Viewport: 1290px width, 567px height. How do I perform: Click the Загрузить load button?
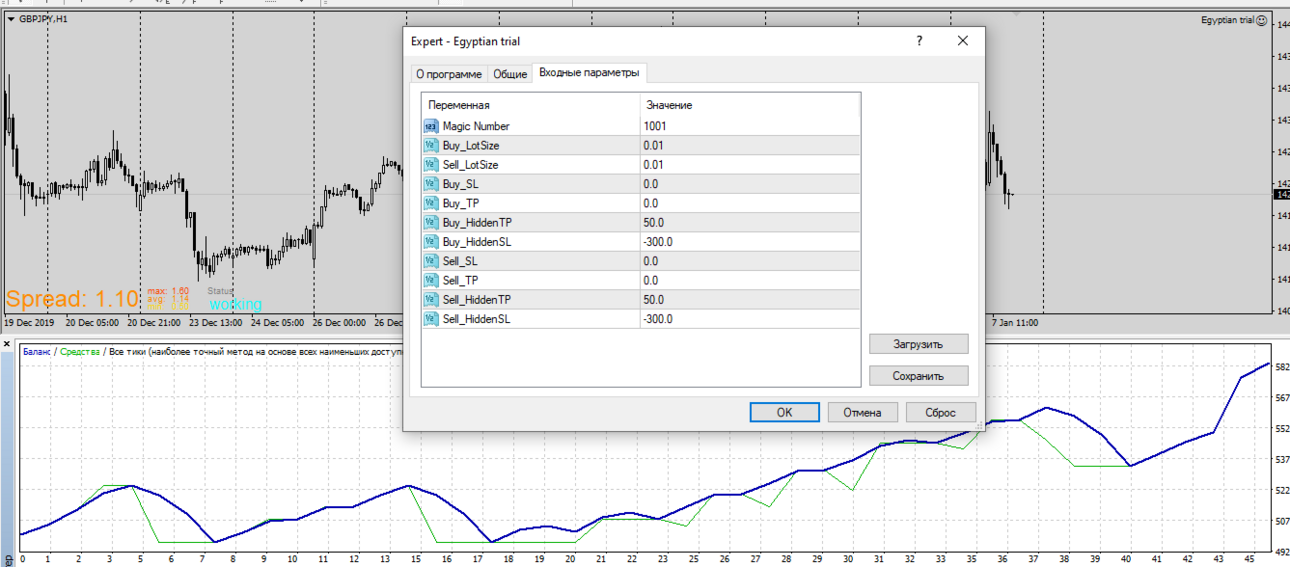[x=918, y=344]
